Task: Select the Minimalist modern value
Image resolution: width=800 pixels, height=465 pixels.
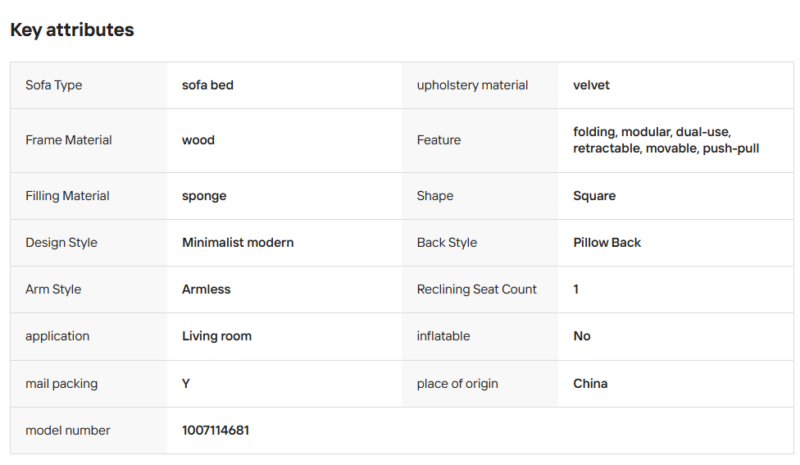Action: (x=238, y=243)
